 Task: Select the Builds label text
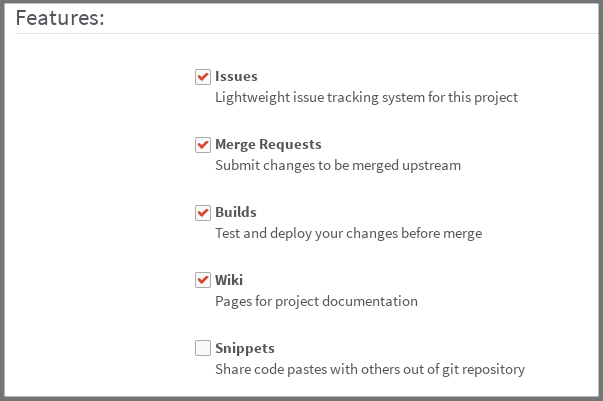pyautogui.click(x=236, y=213)
